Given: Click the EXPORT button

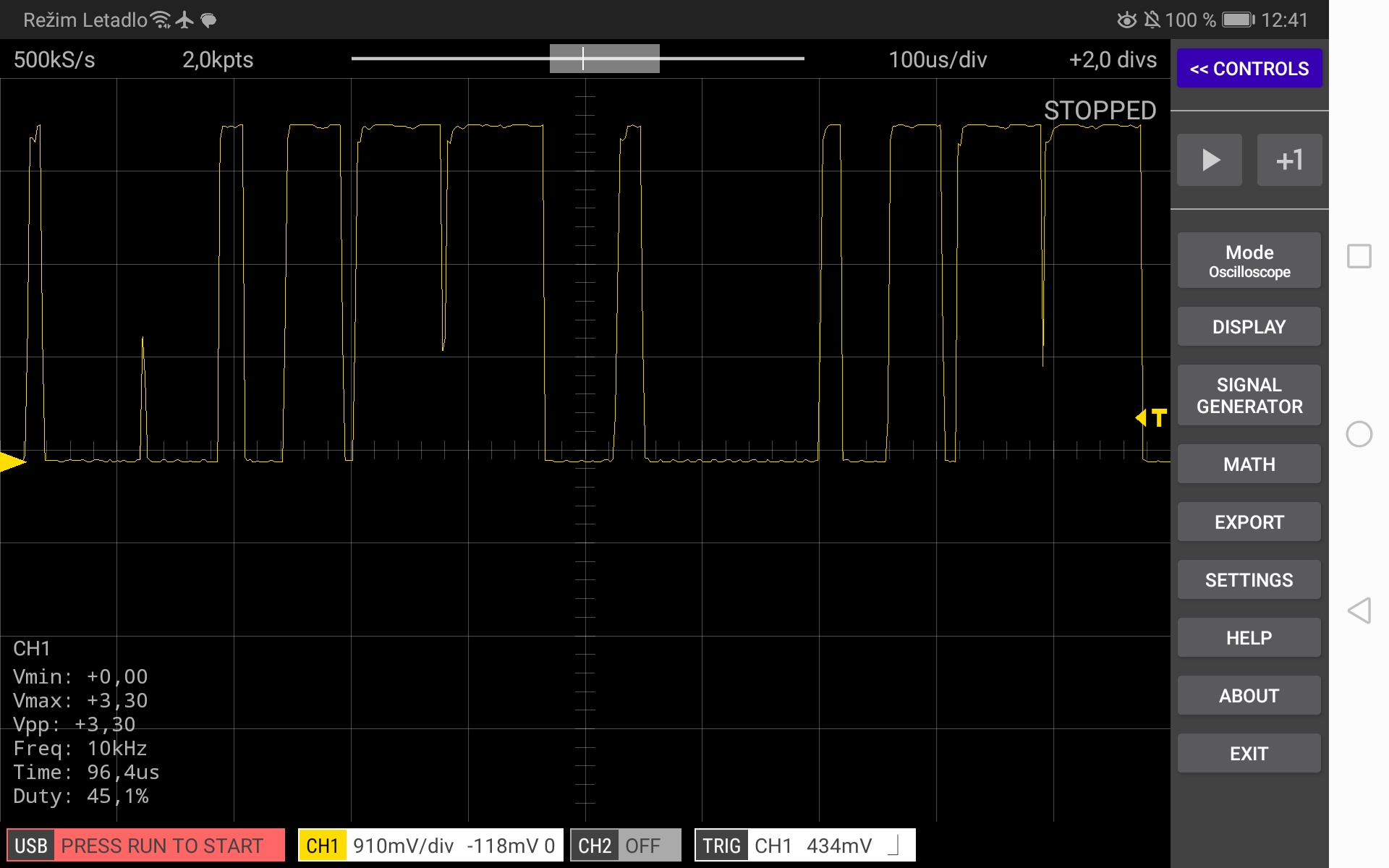Looking at the screenshot, I should pyautogui.click(x=1249, y=522).
